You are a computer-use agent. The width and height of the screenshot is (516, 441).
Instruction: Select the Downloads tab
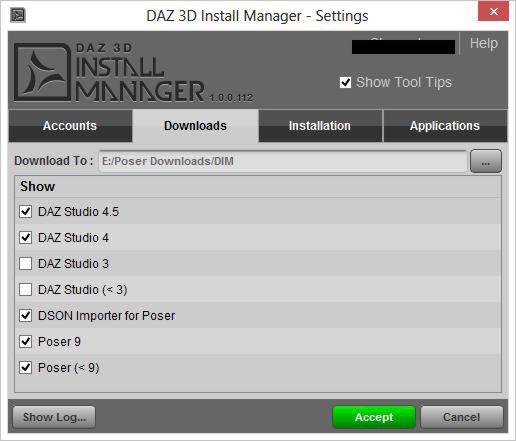195,126
